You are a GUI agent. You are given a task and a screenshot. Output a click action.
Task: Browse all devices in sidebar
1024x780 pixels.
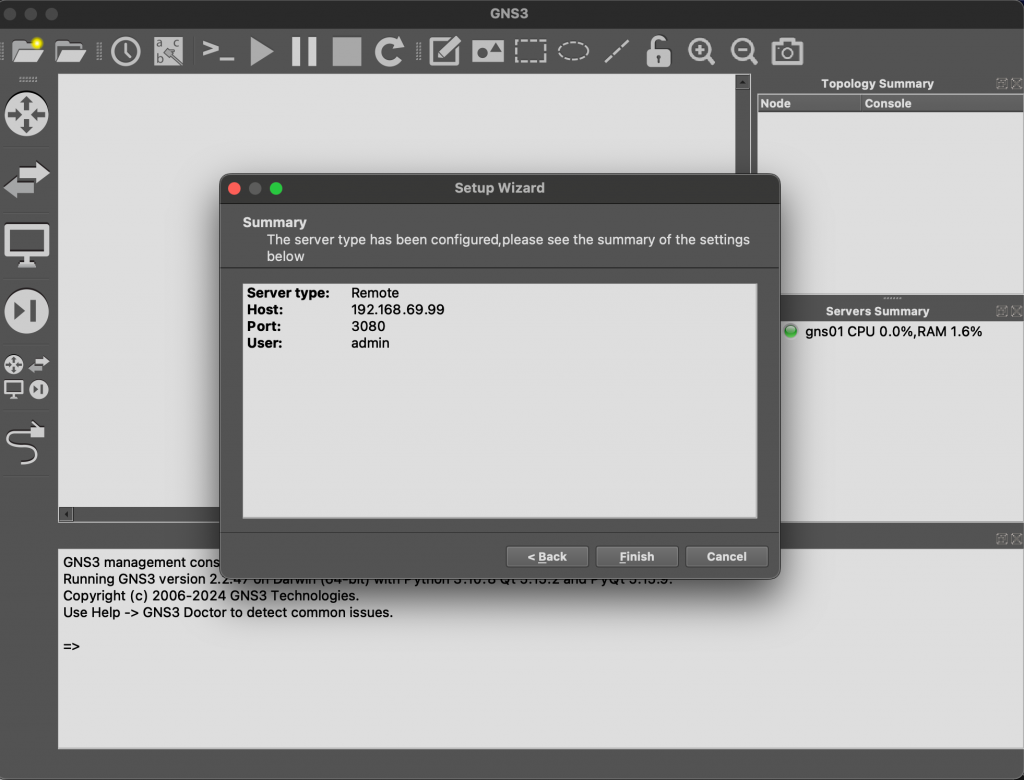(x=27, y=377)
